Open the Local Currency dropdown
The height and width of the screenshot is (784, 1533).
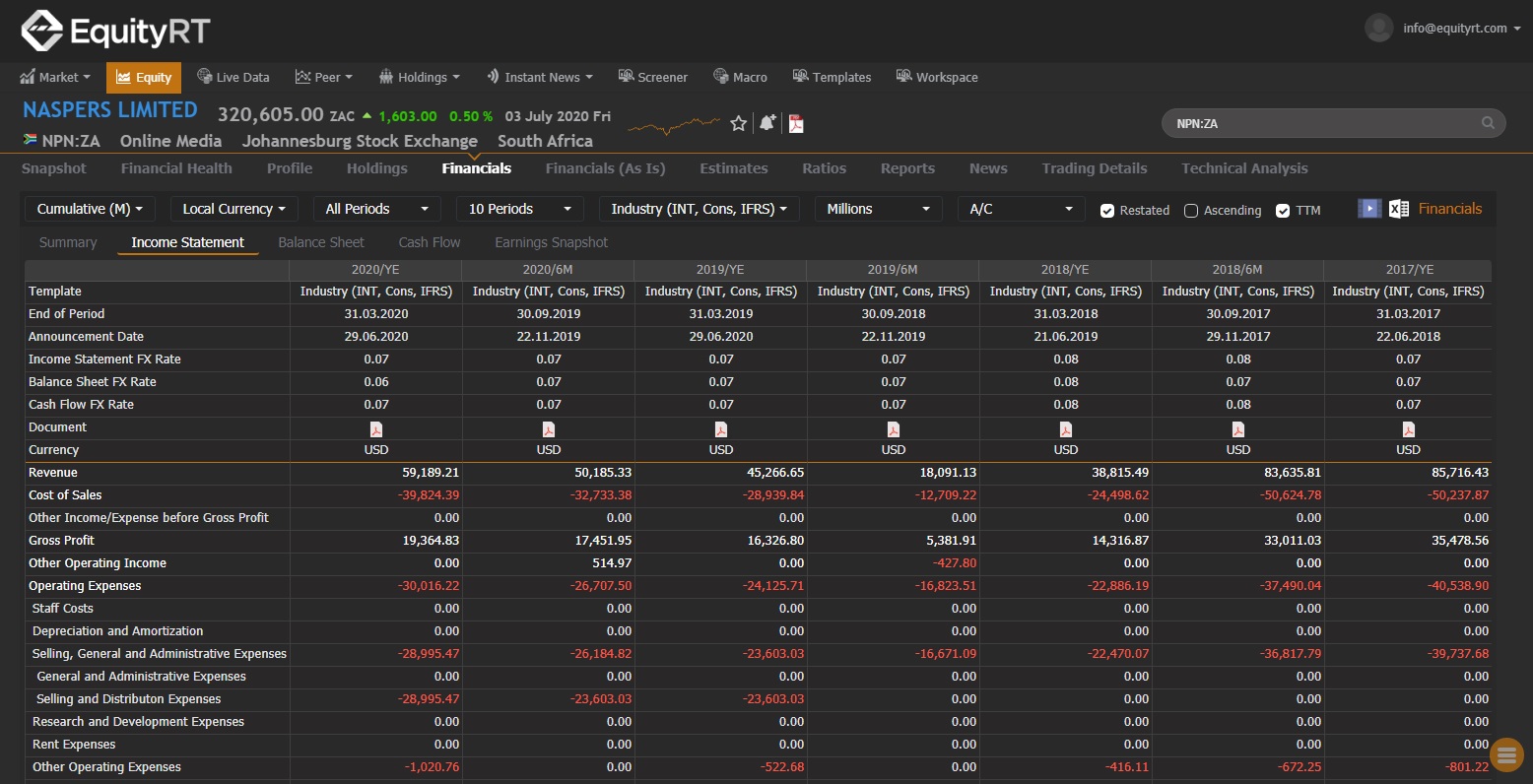pos(233,209)
